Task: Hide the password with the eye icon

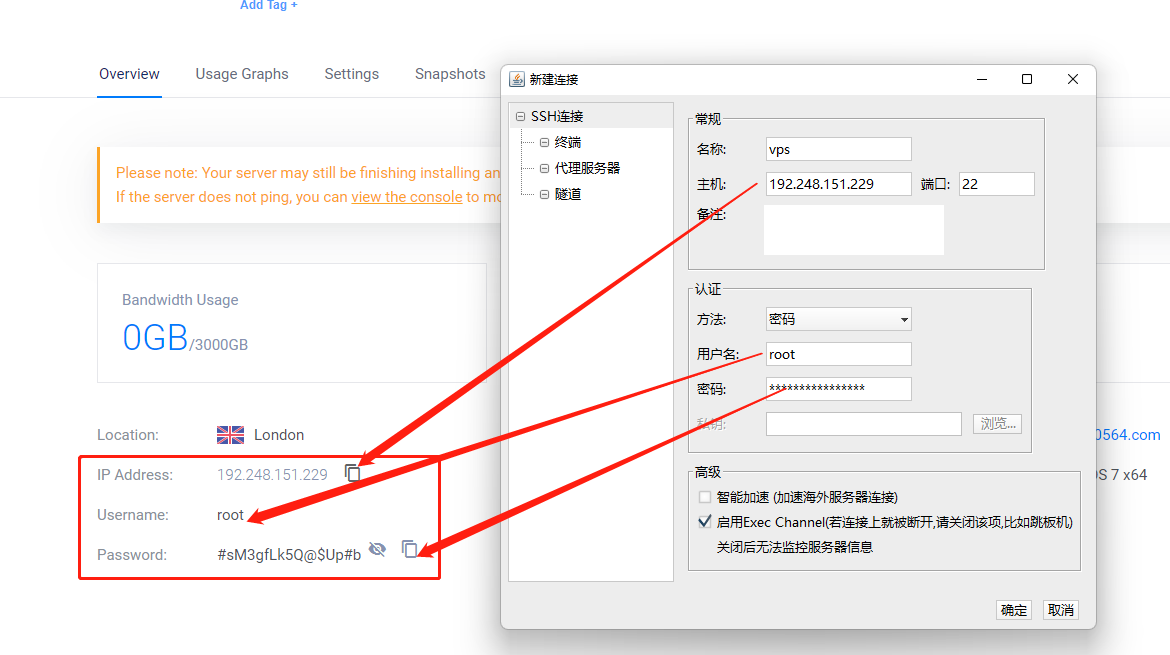Action: [x=377, y=549]
